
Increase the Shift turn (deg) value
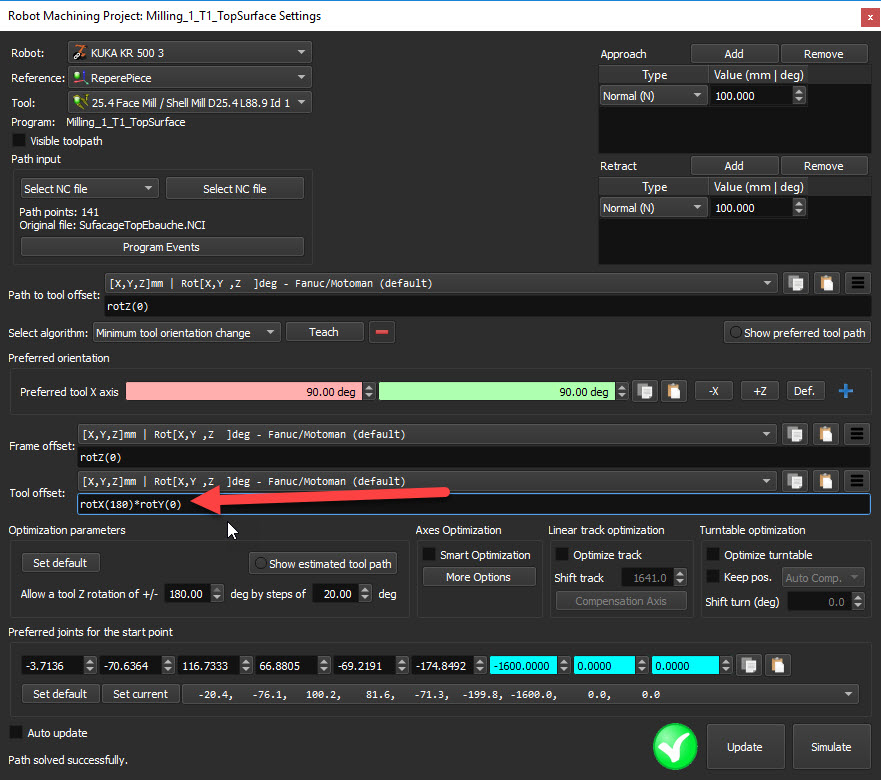(857, 598)
